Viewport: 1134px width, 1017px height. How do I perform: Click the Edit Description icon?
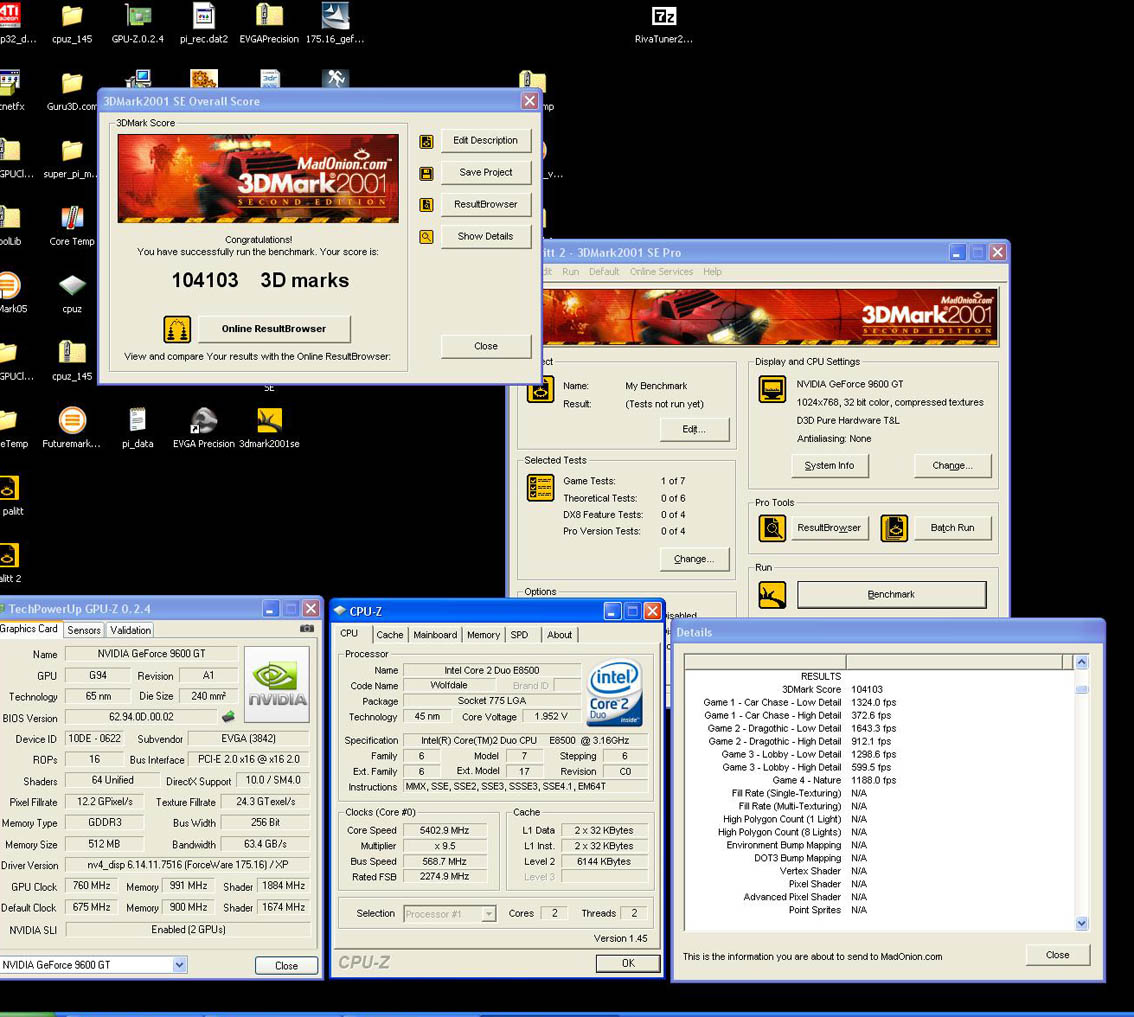(x=427, y=142)
